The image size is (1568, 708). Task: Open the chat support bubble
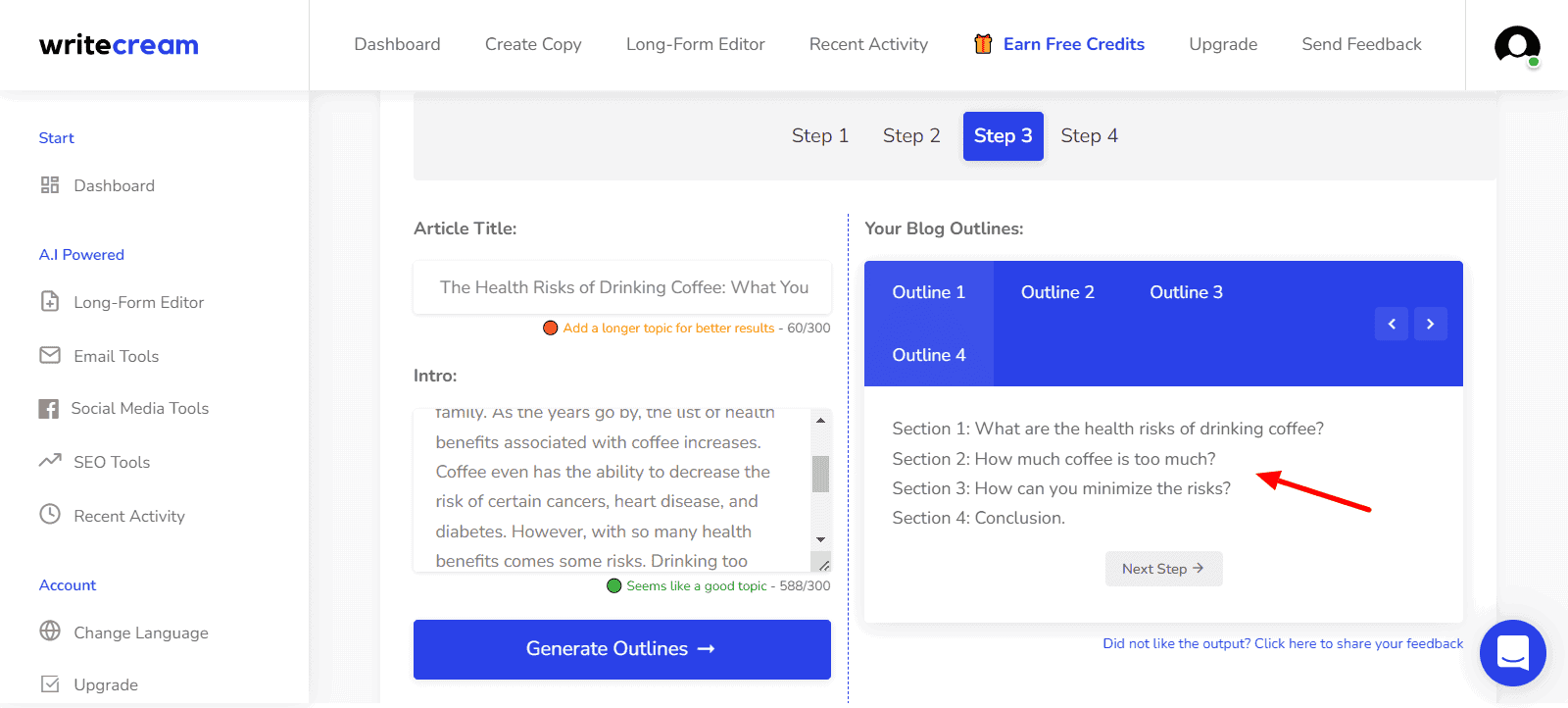[1513, 653]
